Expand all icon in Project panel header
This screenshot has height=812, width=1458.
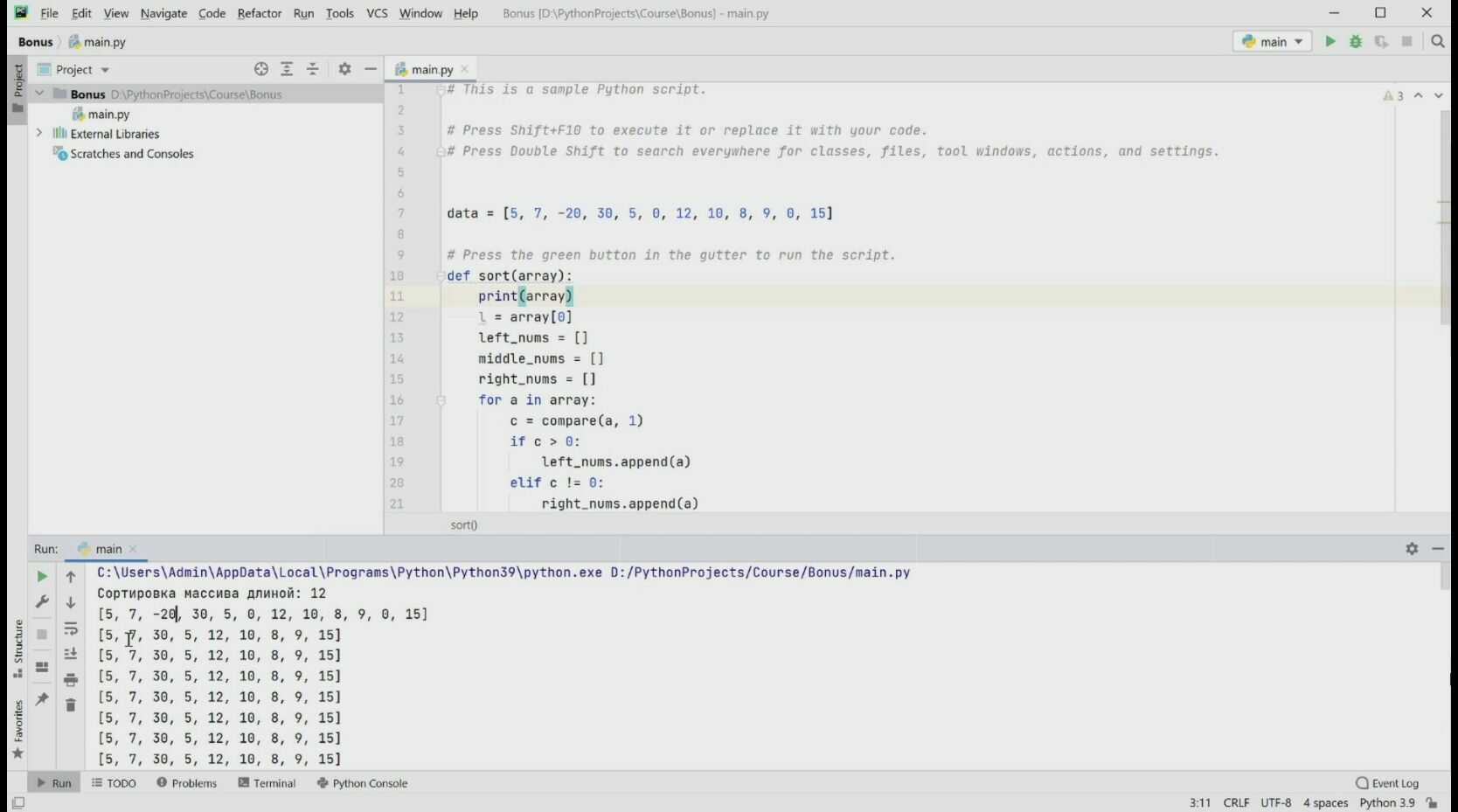click(x=287, y=69)
